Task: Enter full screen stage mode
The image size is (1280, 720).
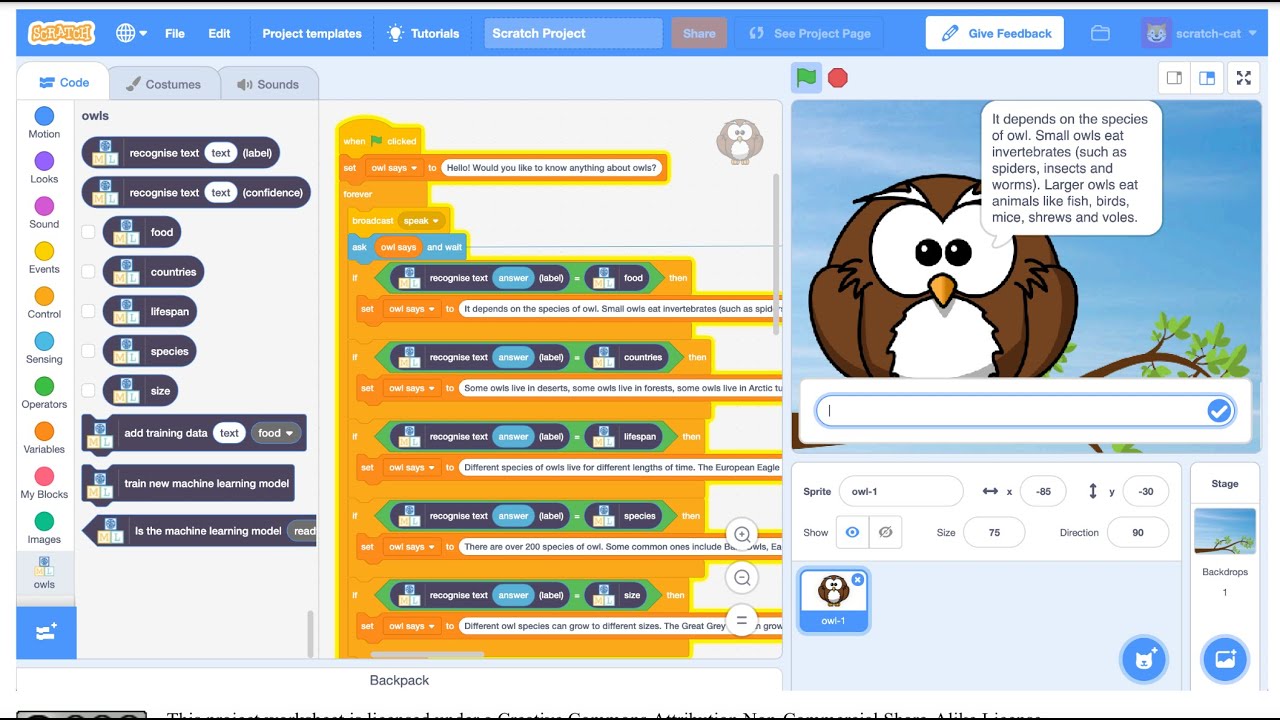Action: click(x=1243, y=78)
